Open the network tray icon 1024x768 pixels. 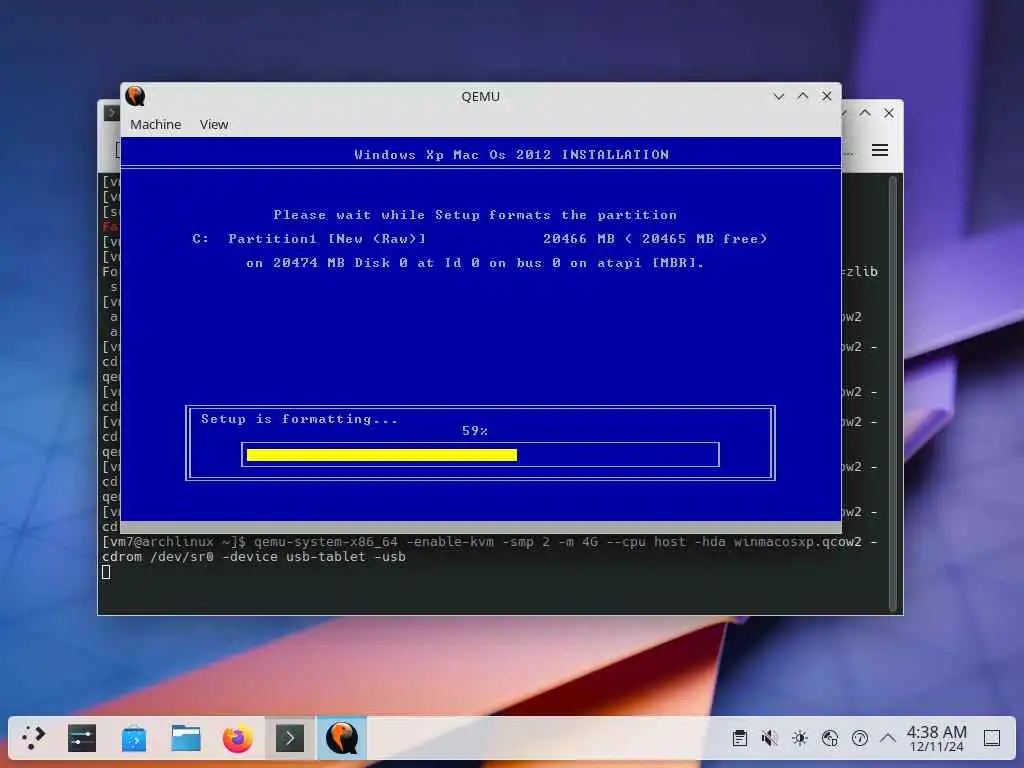830,738
